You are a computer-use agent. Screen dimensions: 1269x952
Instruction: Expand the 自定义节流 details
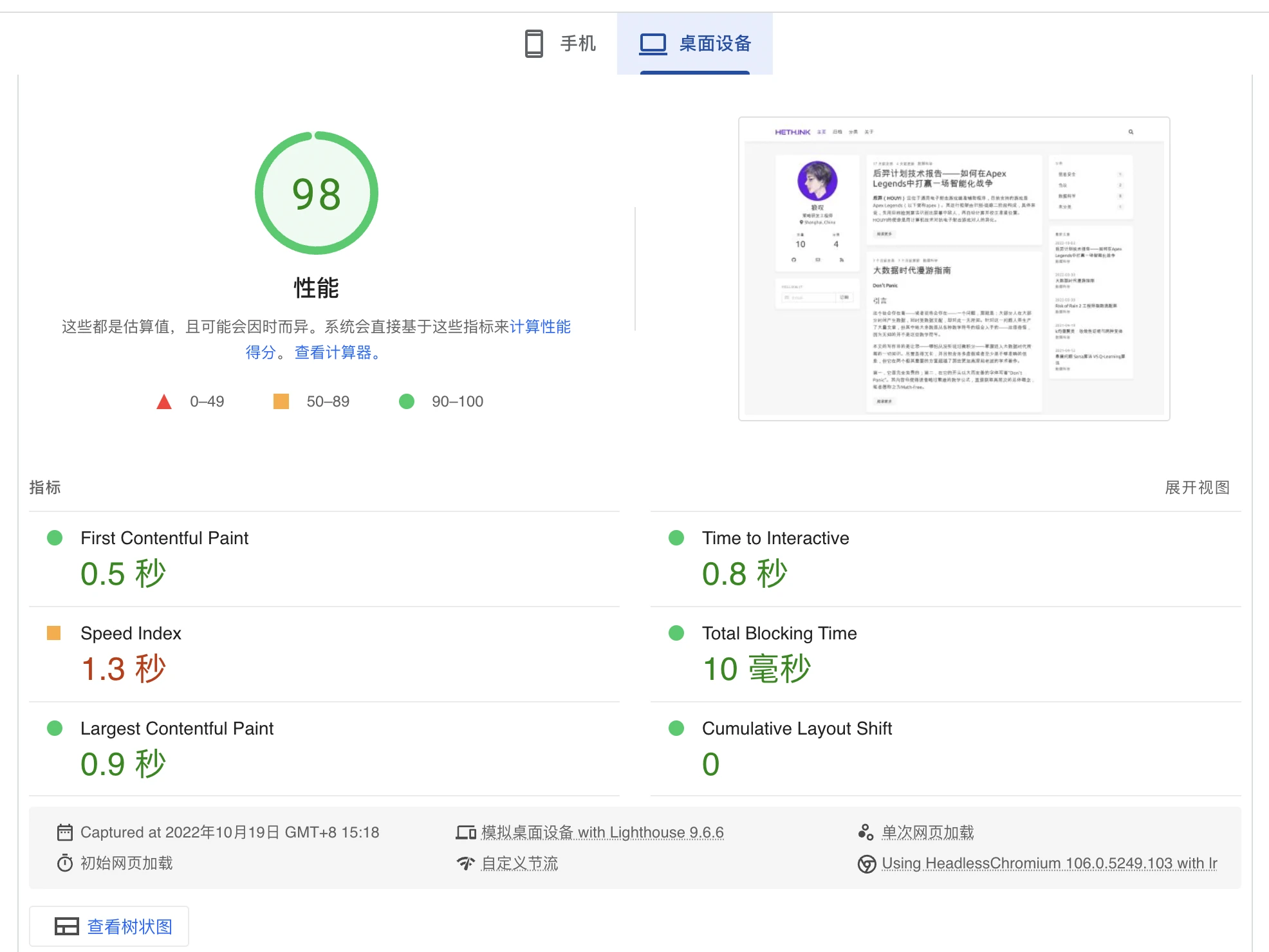pos(519,863)
